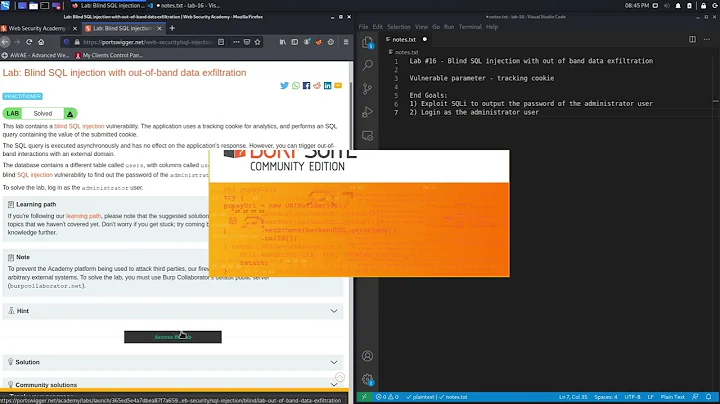Share lab via email icon
The width and height of the screenshot is (720, 404).
click(338, 85)
